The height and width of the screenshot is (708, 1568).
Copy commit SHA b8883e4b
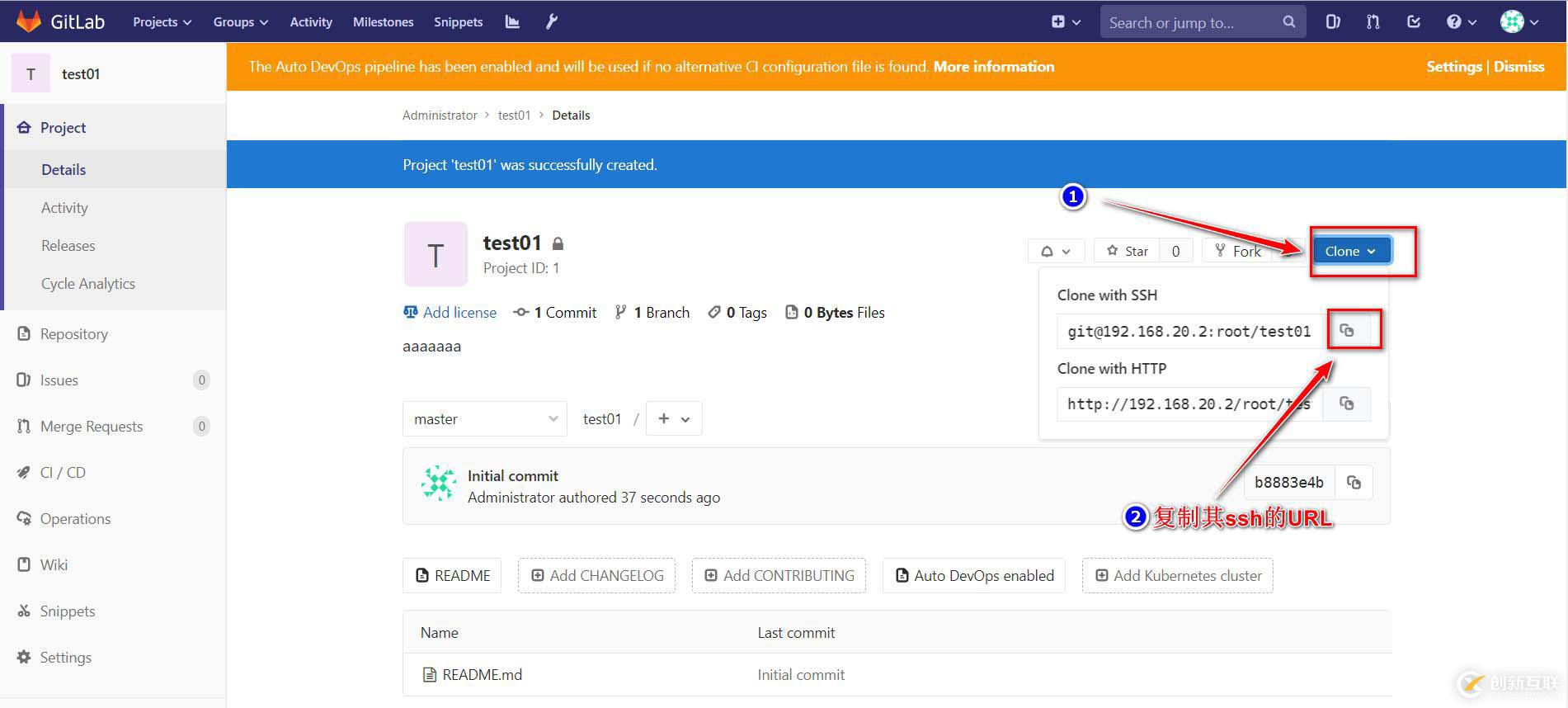click(1354, 482)
